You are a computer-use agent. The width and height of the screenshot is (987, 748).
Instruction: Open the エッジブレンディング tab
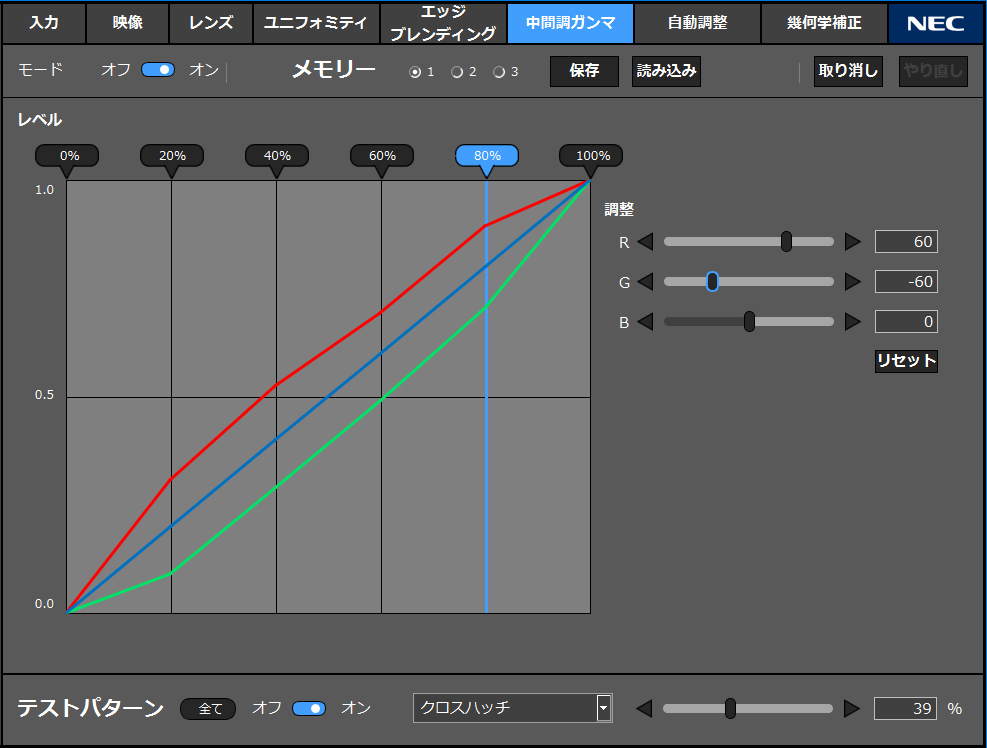(x=443, y=22)
